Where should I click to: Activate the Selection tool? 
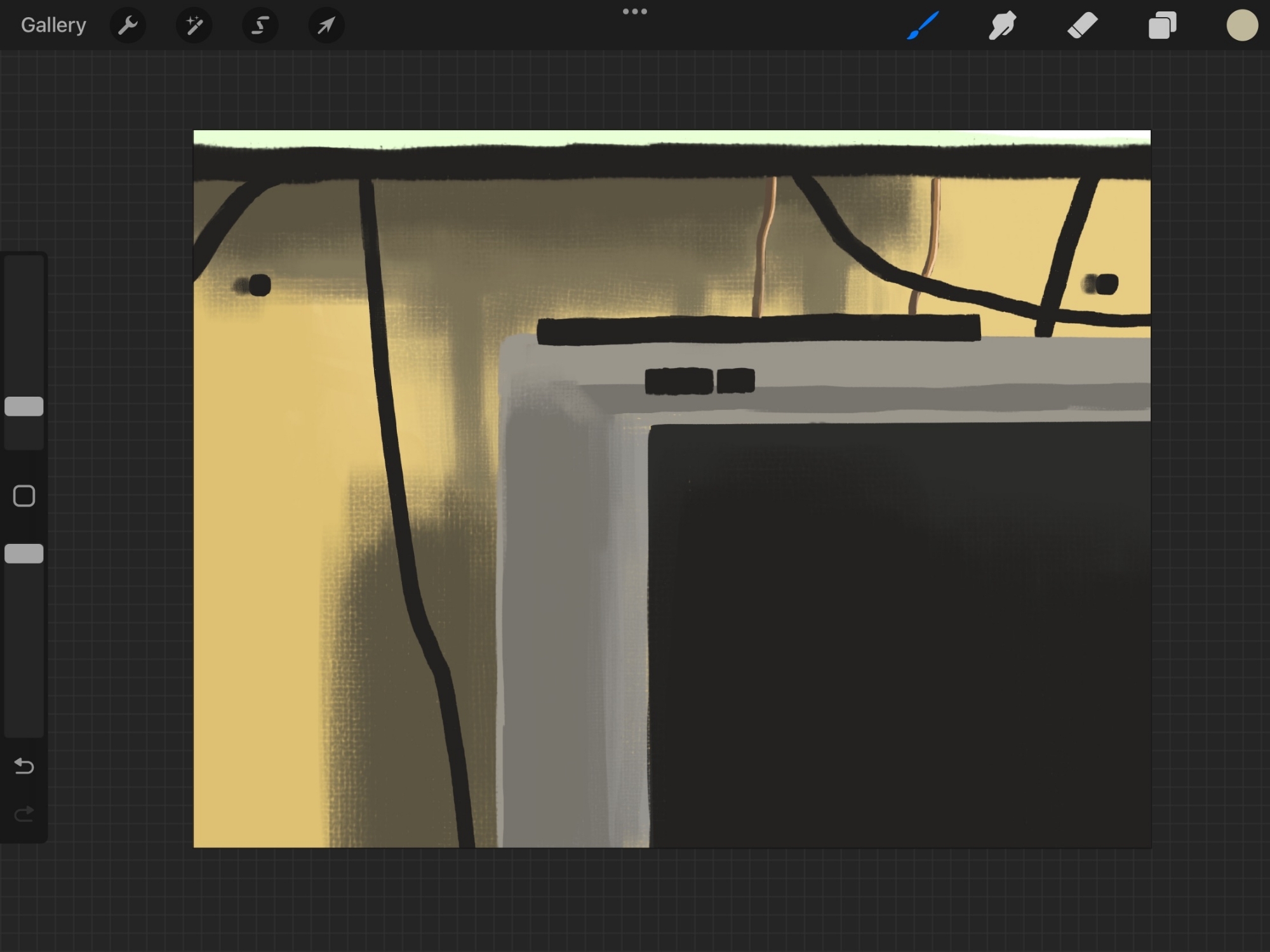coord(260,25)
